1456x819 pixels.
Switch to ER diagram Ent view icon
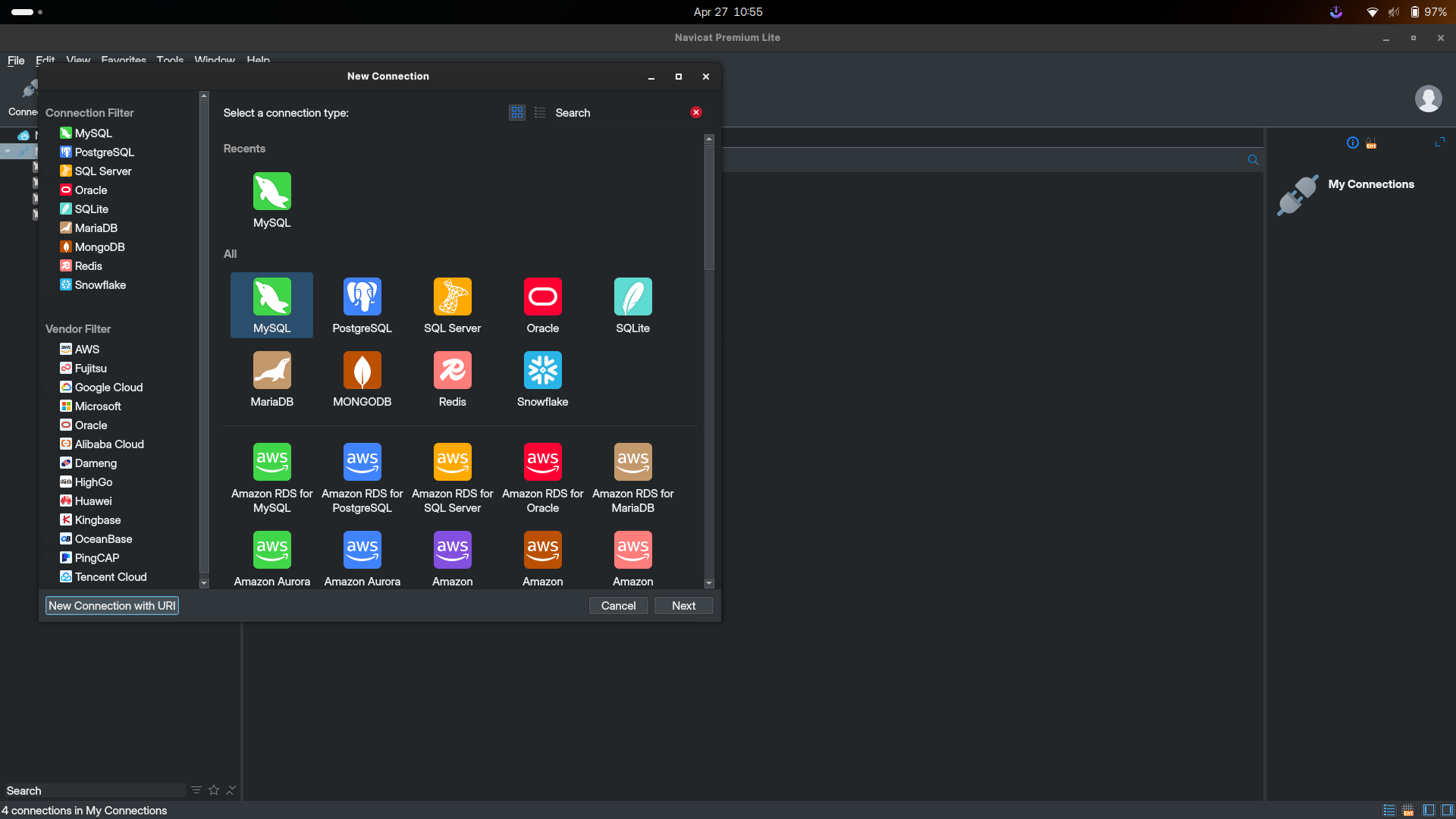click(1407, 810)
